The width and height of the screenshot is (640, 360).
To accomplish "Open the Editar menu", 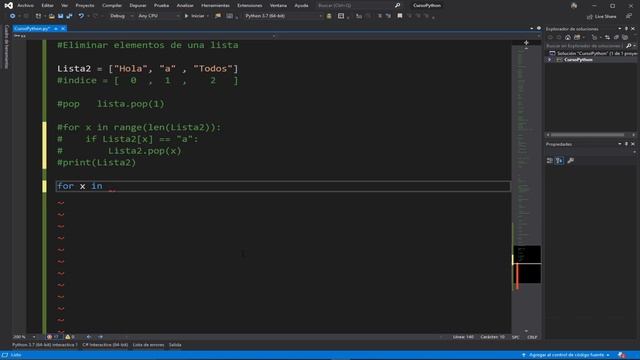I will pos(47,6).
